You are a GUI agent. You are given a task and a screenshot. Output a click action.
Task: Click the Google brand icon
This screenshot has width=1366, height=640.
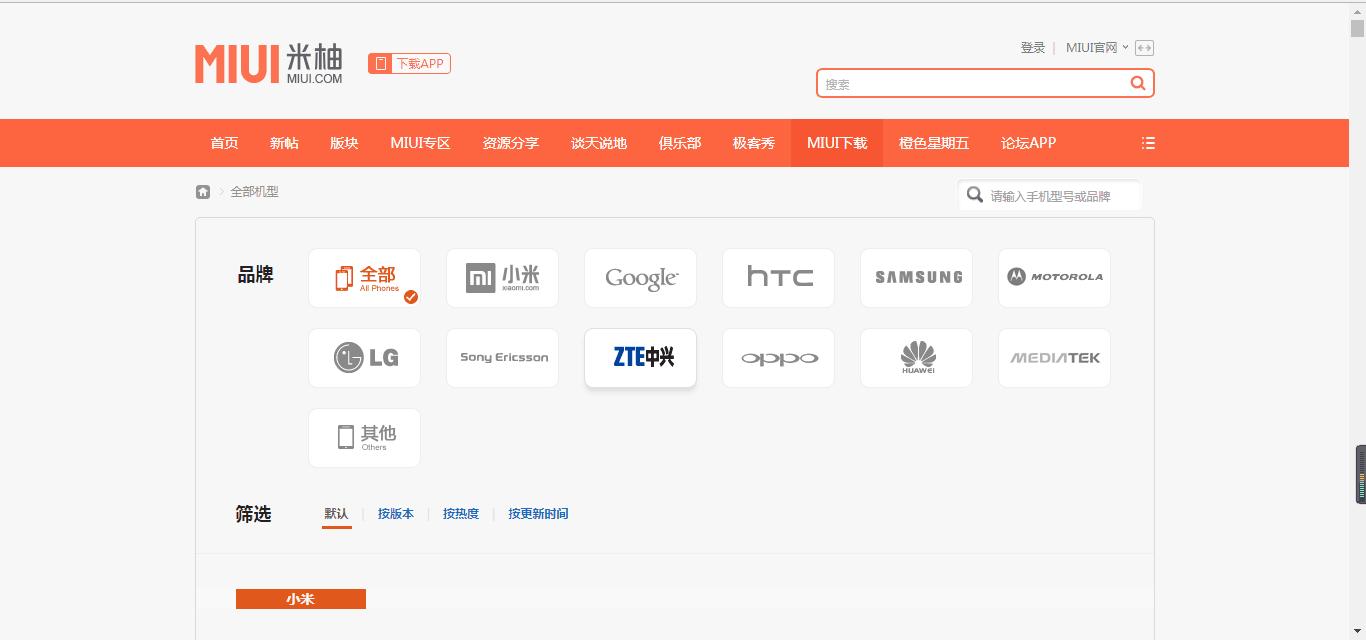639,277
